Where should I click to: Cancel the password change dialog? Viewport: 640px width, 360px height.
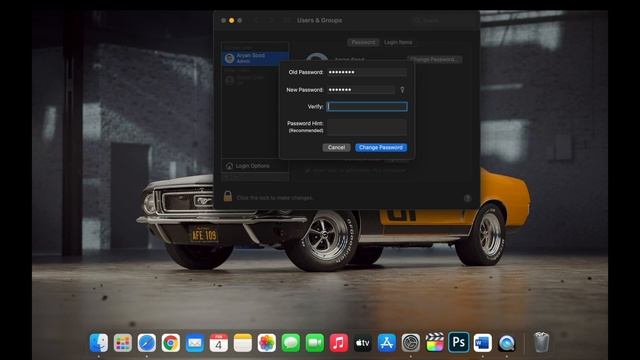pos(336,147)
